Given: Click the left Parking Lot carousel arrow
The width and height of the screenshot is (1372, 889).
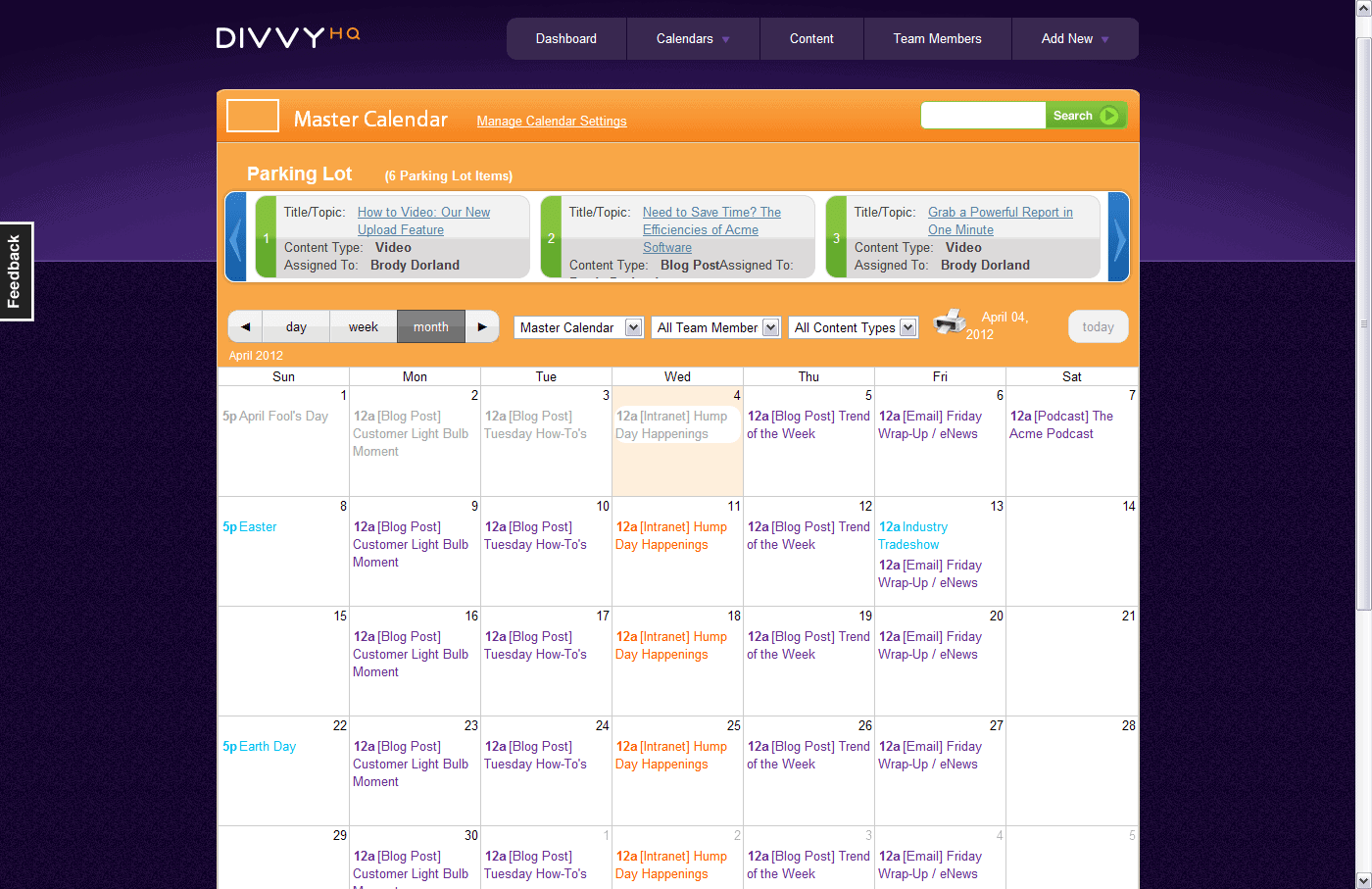Looking at the screenshot, I should [x=236, y=237].
